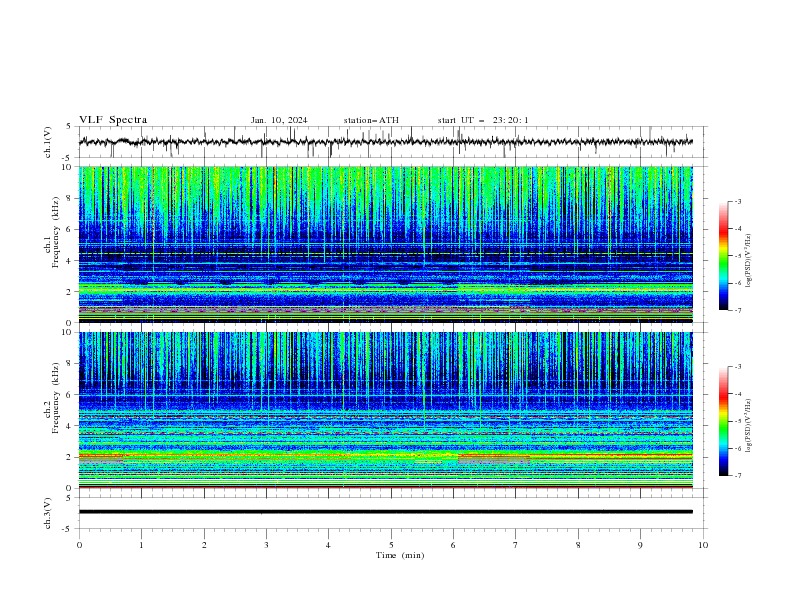
Task: Click time axis tick label "1"
Action: (141, 545)
